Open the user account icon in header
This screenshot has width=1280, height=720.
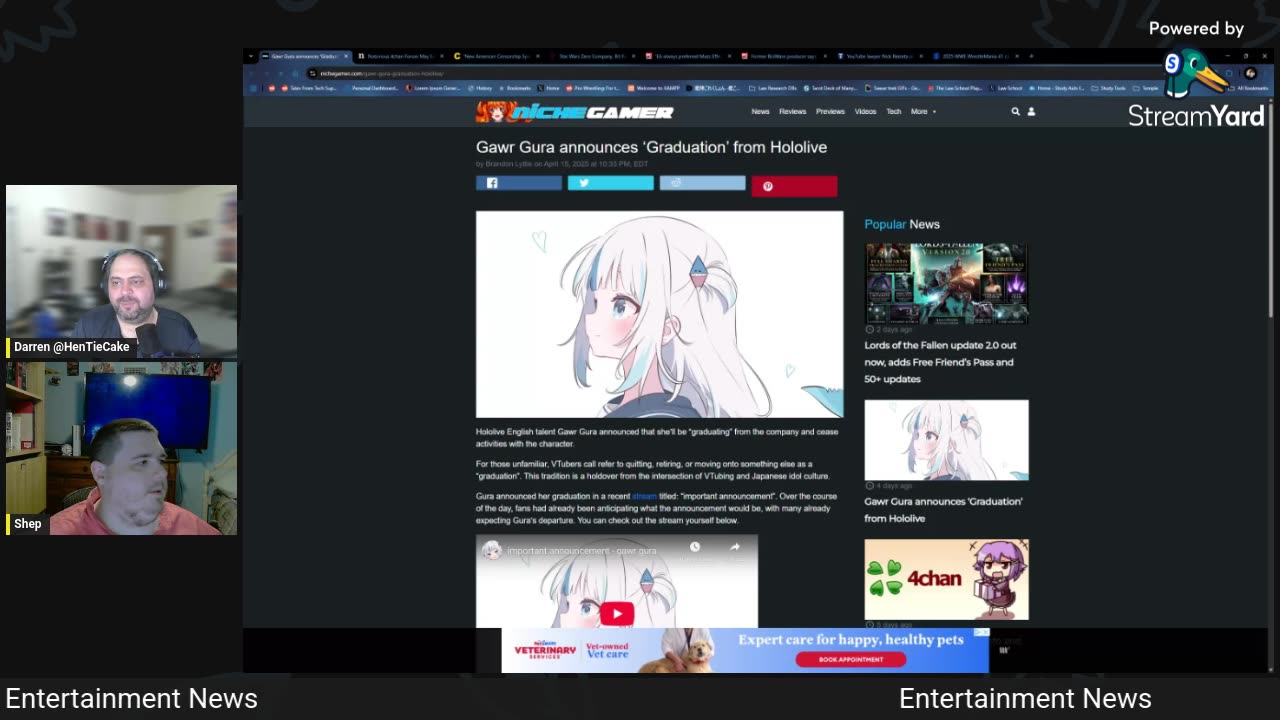[1031, 112]
